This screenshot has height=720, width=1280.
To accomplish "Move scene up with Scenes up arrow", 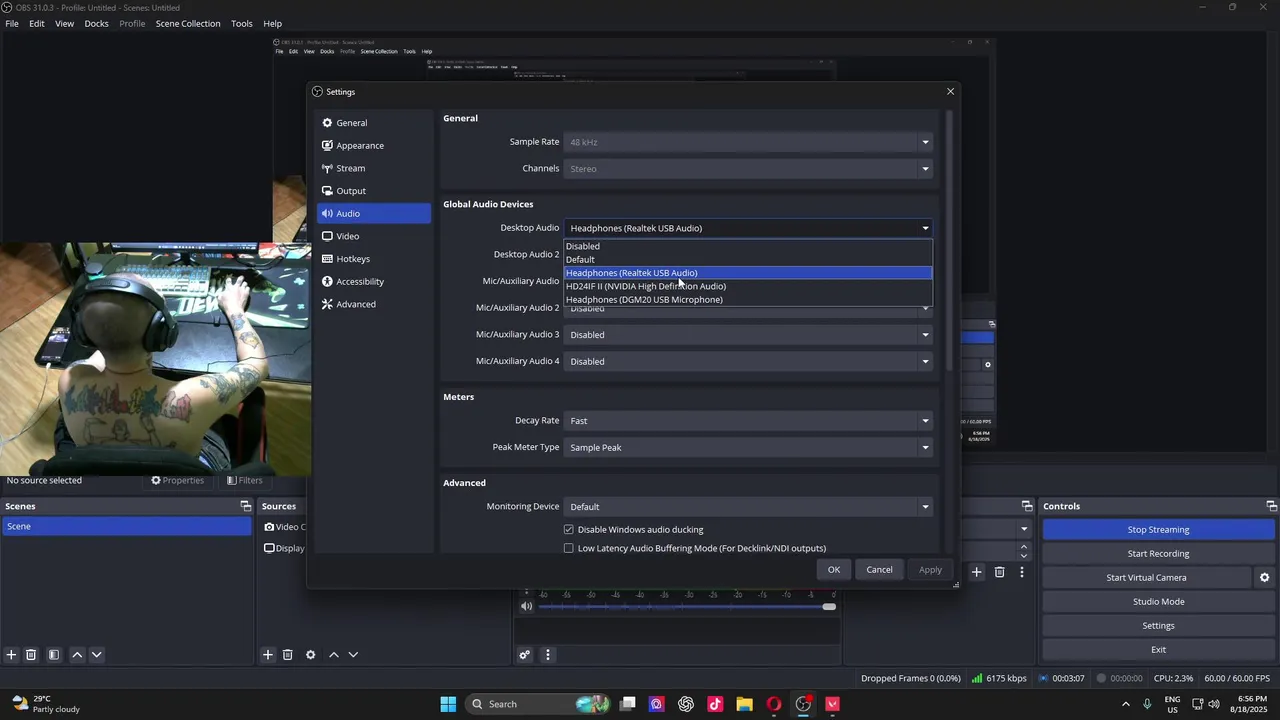I will [x=77, y=655].
